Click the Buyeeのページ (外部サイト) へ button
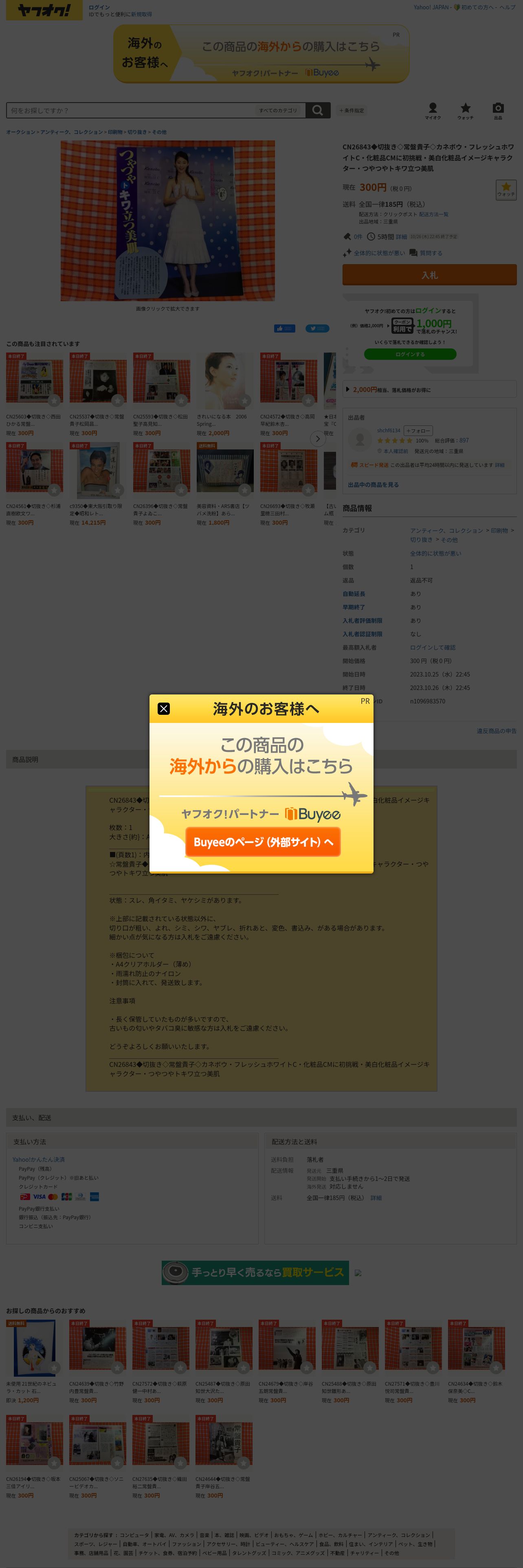523x1568 pixels. (x=263, y=842)
